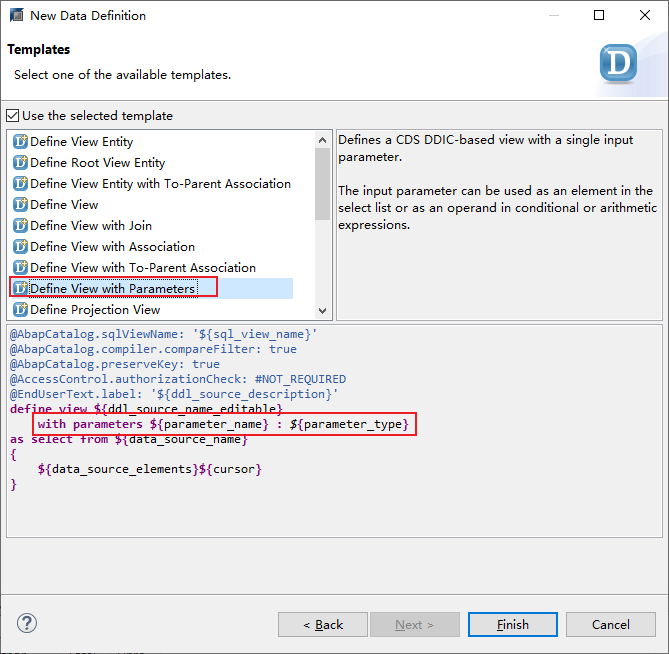
Task: Click the New Data Definition title bar icon
Action: (x=15, y=16)
